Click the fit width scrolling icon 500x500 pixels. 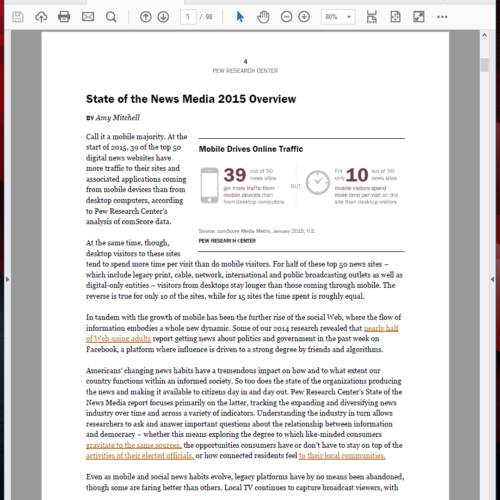(x=372, y=17)
